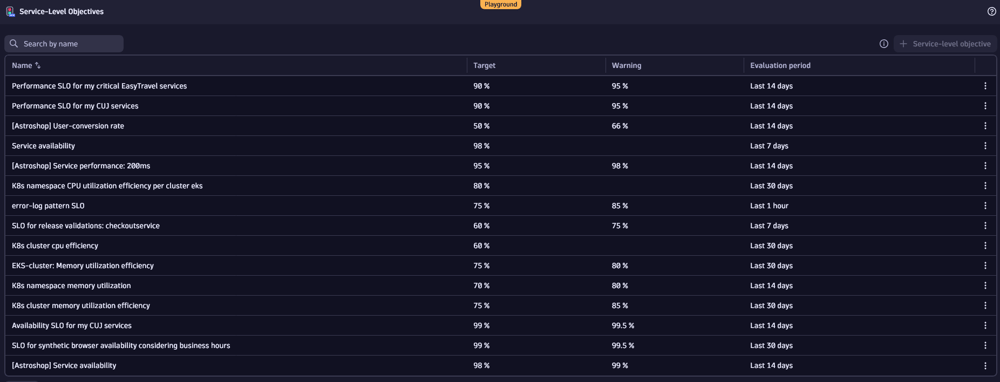The width and height of the screenshot is (1000, 382).
Task: Click the Service-Level Objectives app icon
Action: pos(10,11)
